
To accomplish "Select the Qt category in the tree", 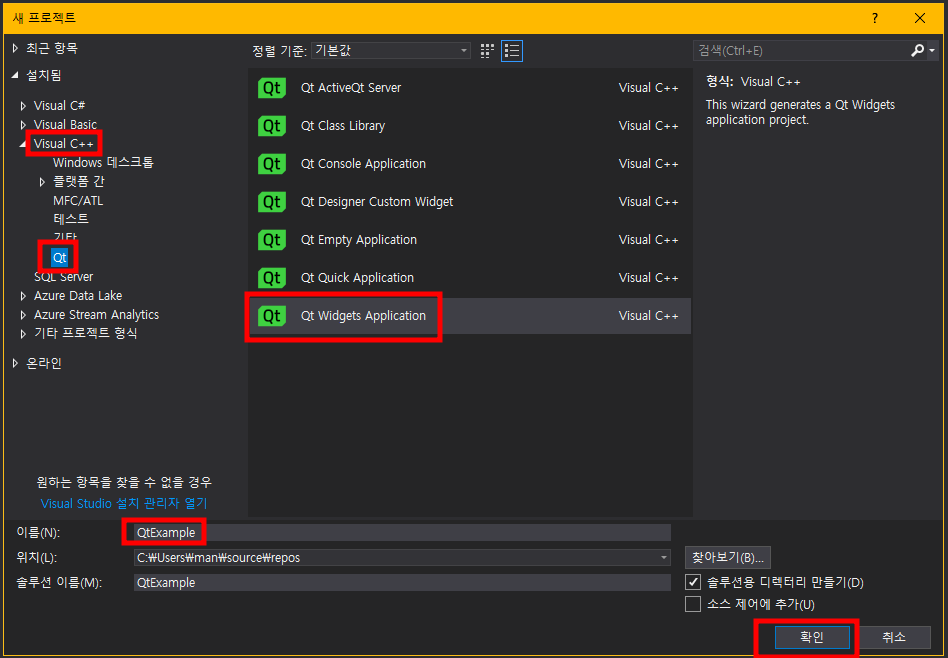I will click(x=60, y=258).
